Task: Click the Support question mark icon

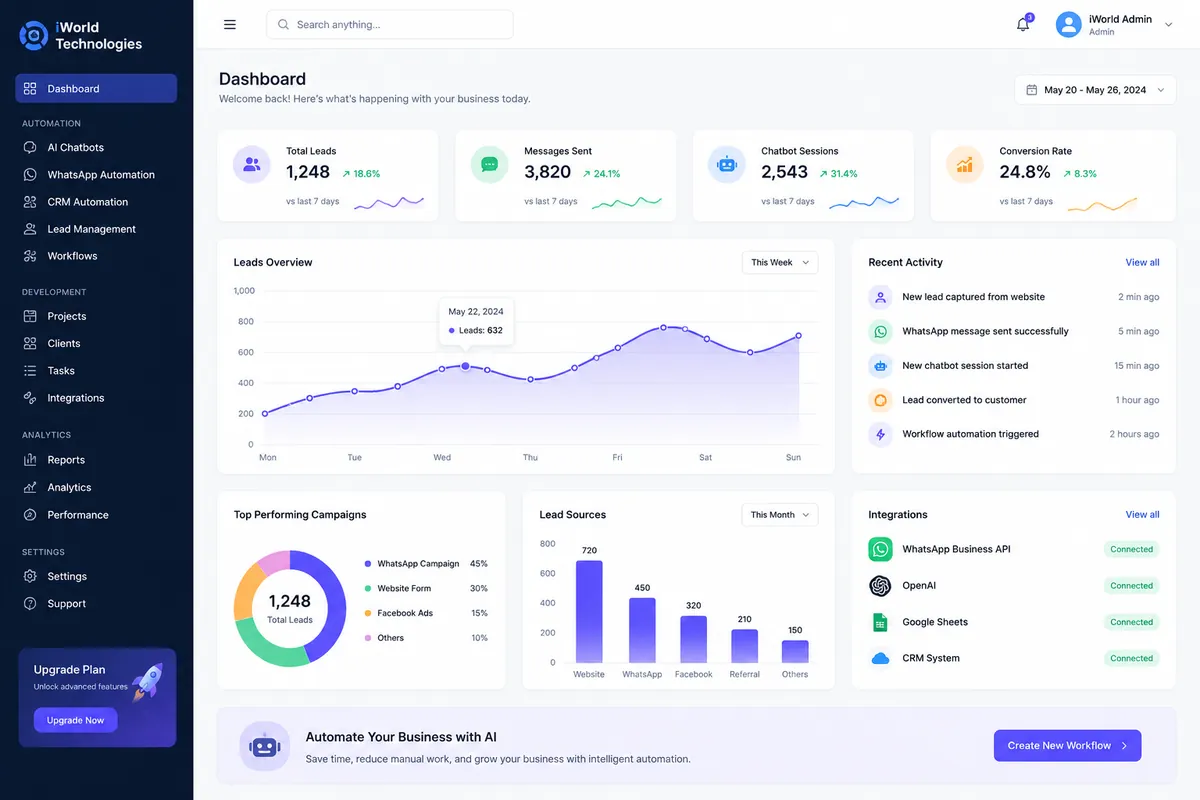Action: coord(30,604)
